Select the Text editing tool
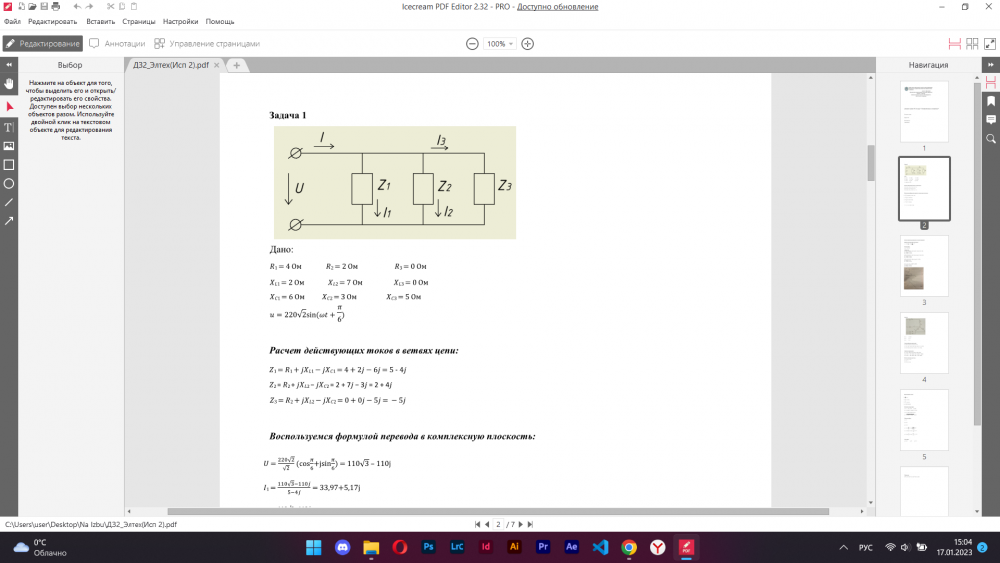 pos(9,127)
